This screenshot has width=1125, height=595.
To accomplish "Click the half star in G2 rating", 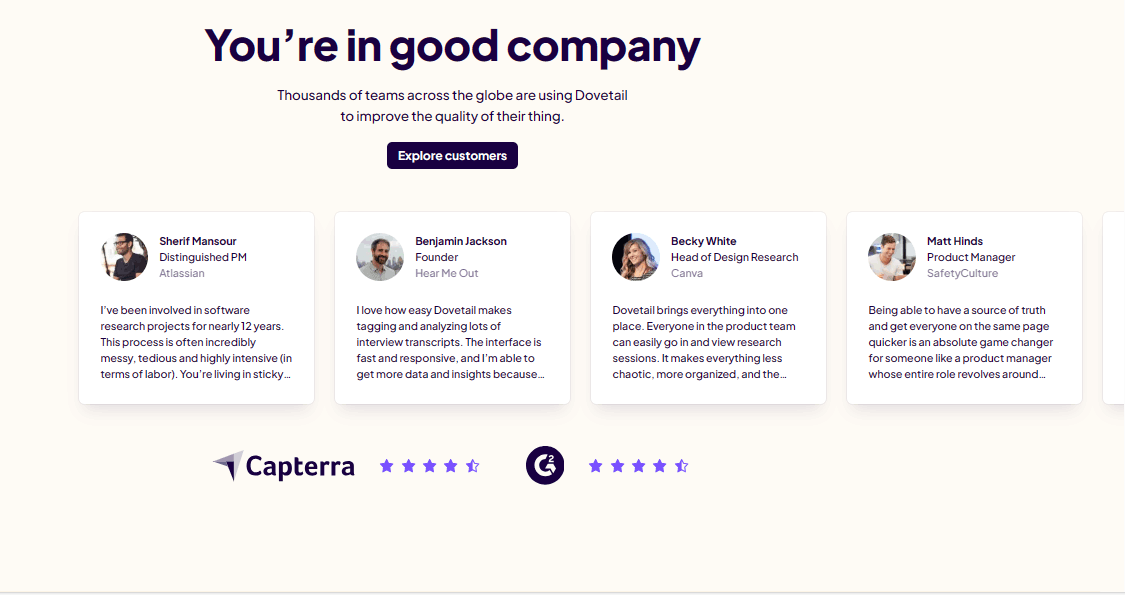I will click(x=682, y=466).
